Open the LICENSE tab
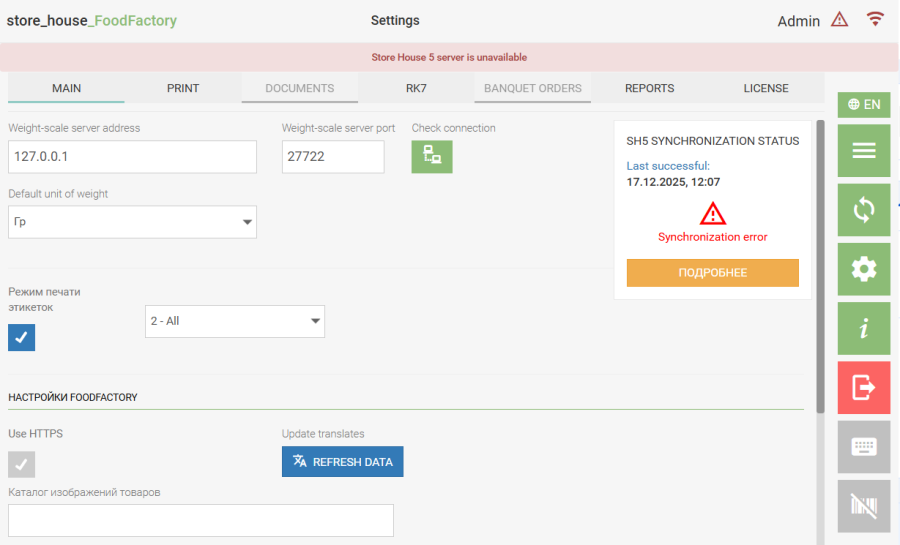Screen dimensions: 900x545 (766, 88)
